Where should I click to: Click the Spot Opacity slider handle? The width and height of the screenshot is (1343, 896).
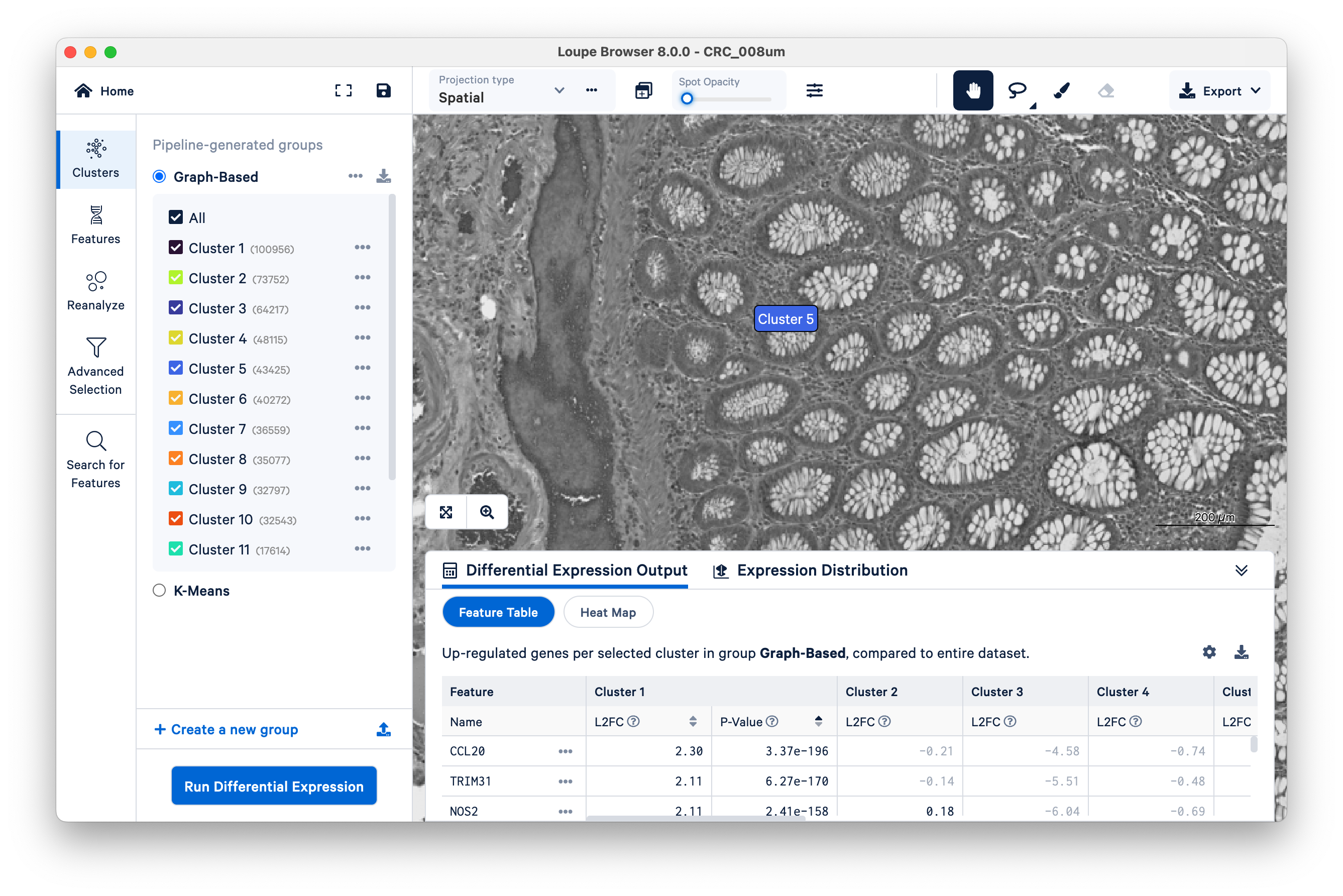pos(687,99)
